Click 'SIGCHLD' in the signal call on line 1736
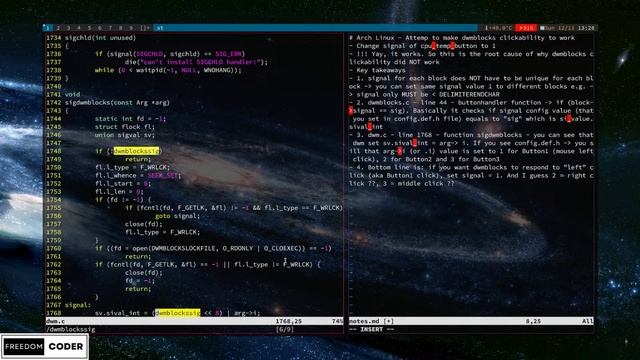This screenshot has height=360, width=640. pyautogui.click(x=149, y=54)
